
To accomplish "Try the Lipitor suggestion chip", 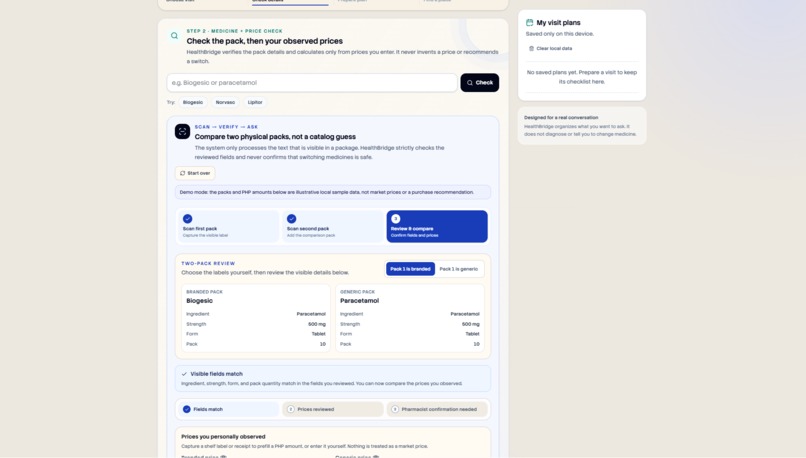I will click(255, 102).
